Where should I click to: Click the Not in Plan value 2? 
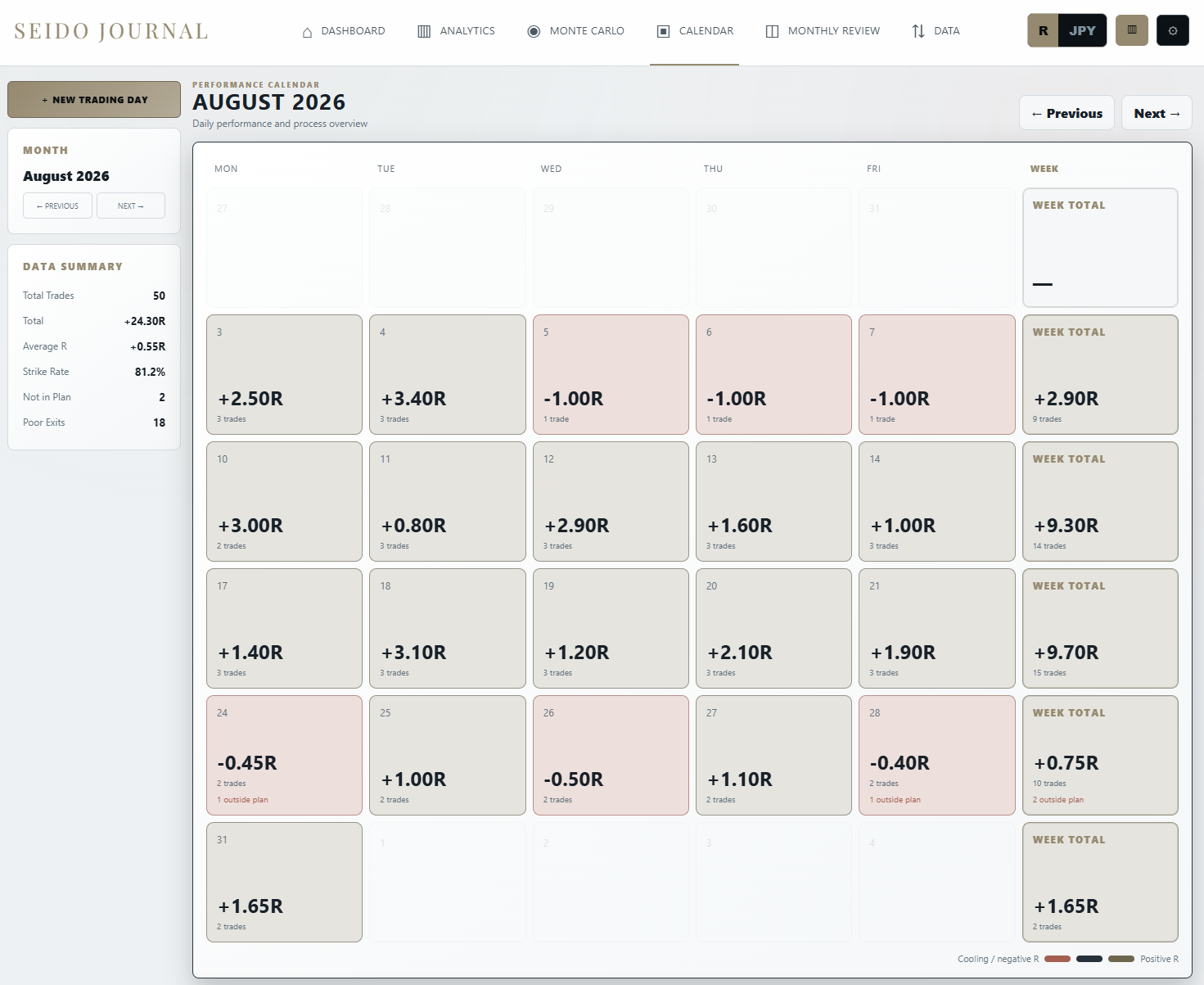click(162, 397)
